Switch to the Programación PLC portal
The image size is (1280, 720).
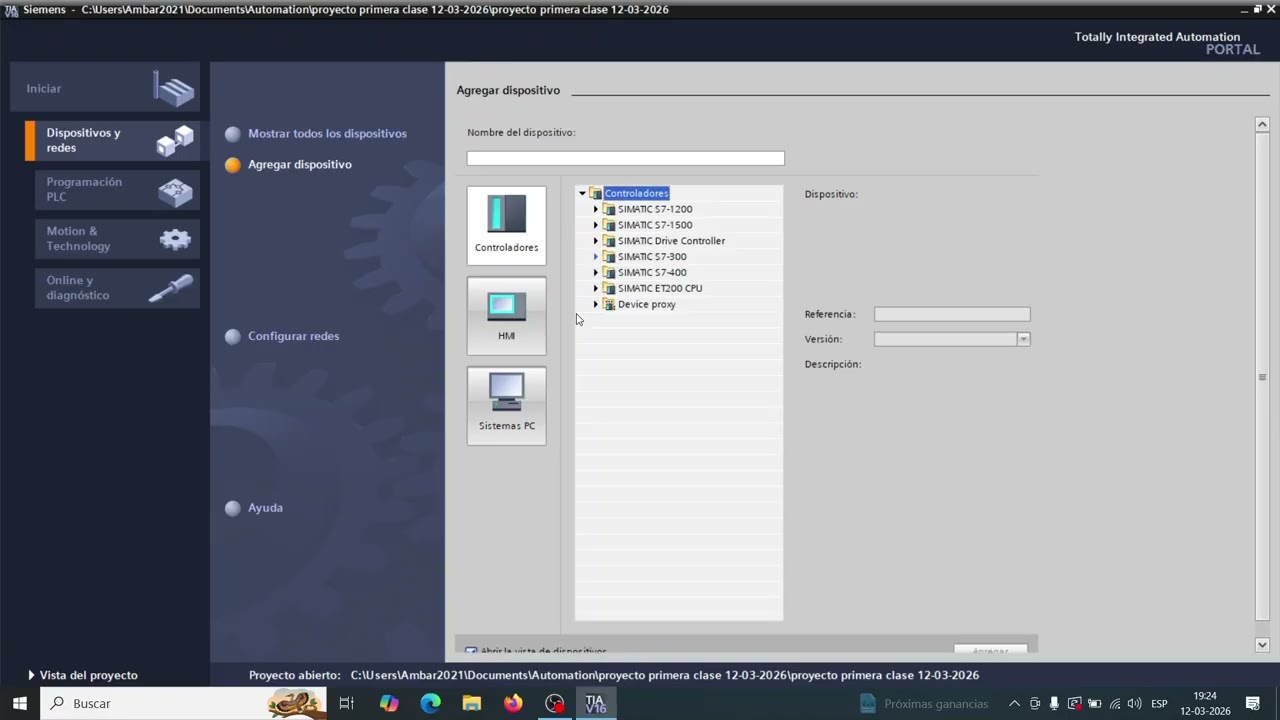[117, 189]
